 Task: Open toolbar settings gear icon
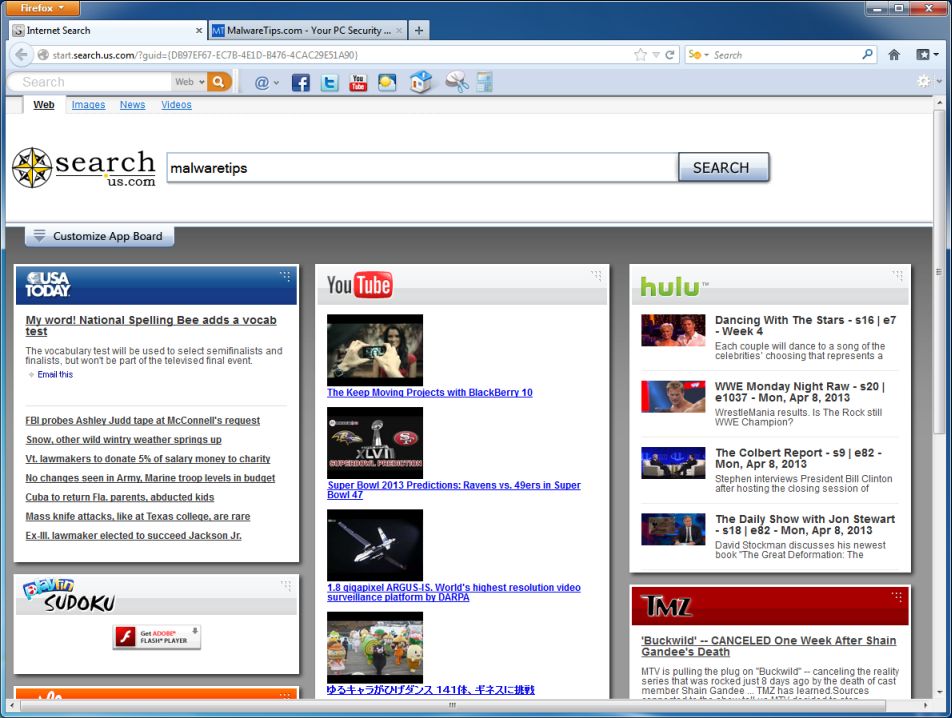pos(923,81)
